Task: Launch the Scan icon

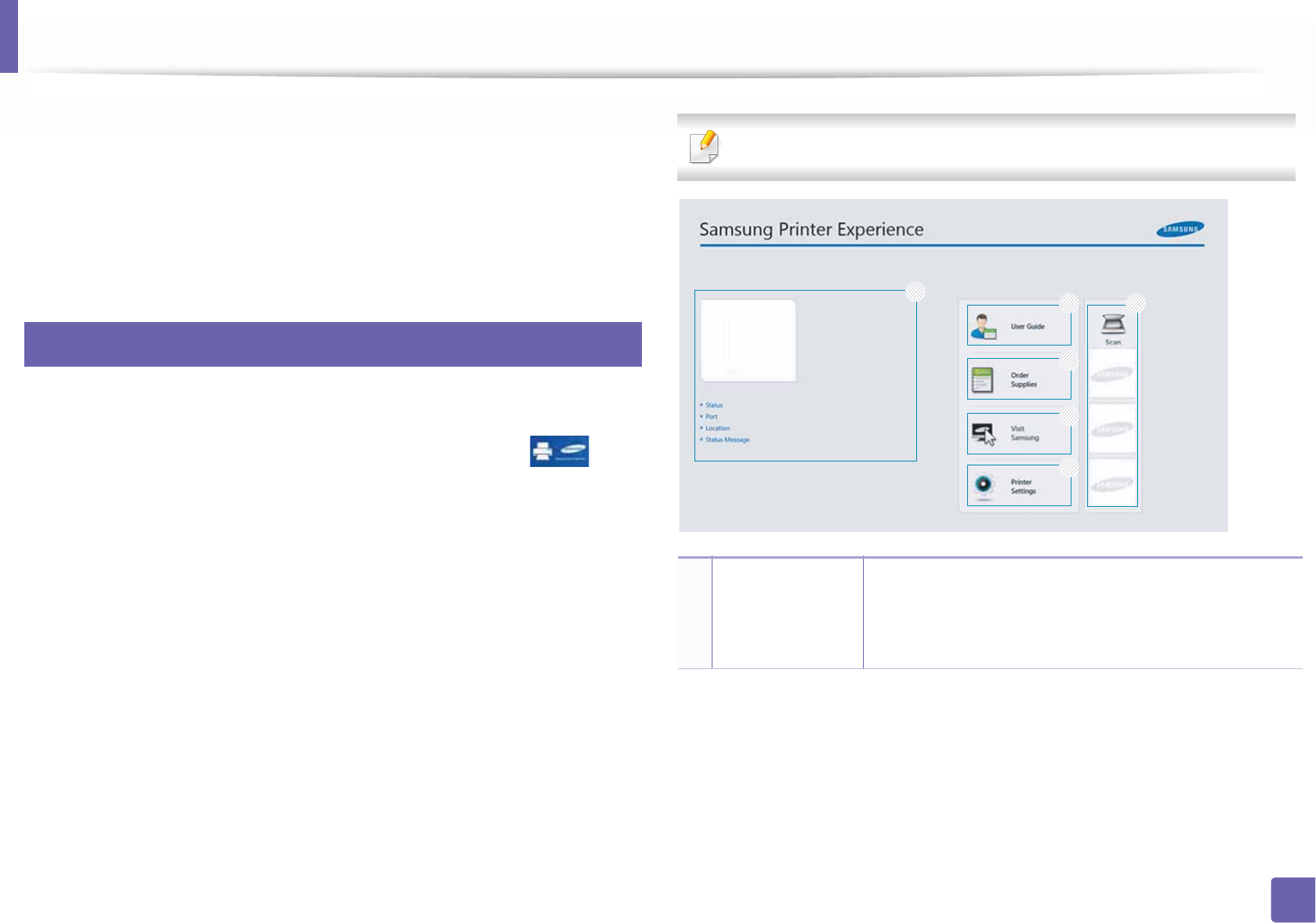Action: [1113, 328]
